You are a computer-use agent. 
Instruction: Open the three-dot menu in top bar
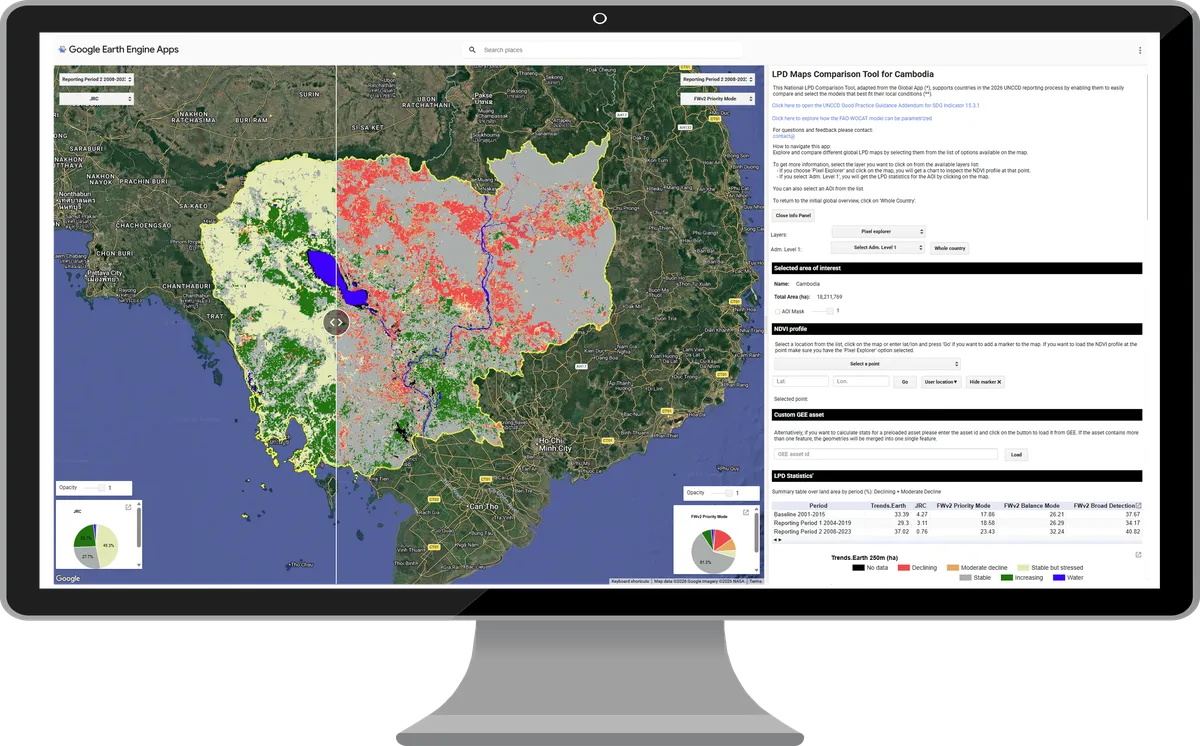[1139, 50]
